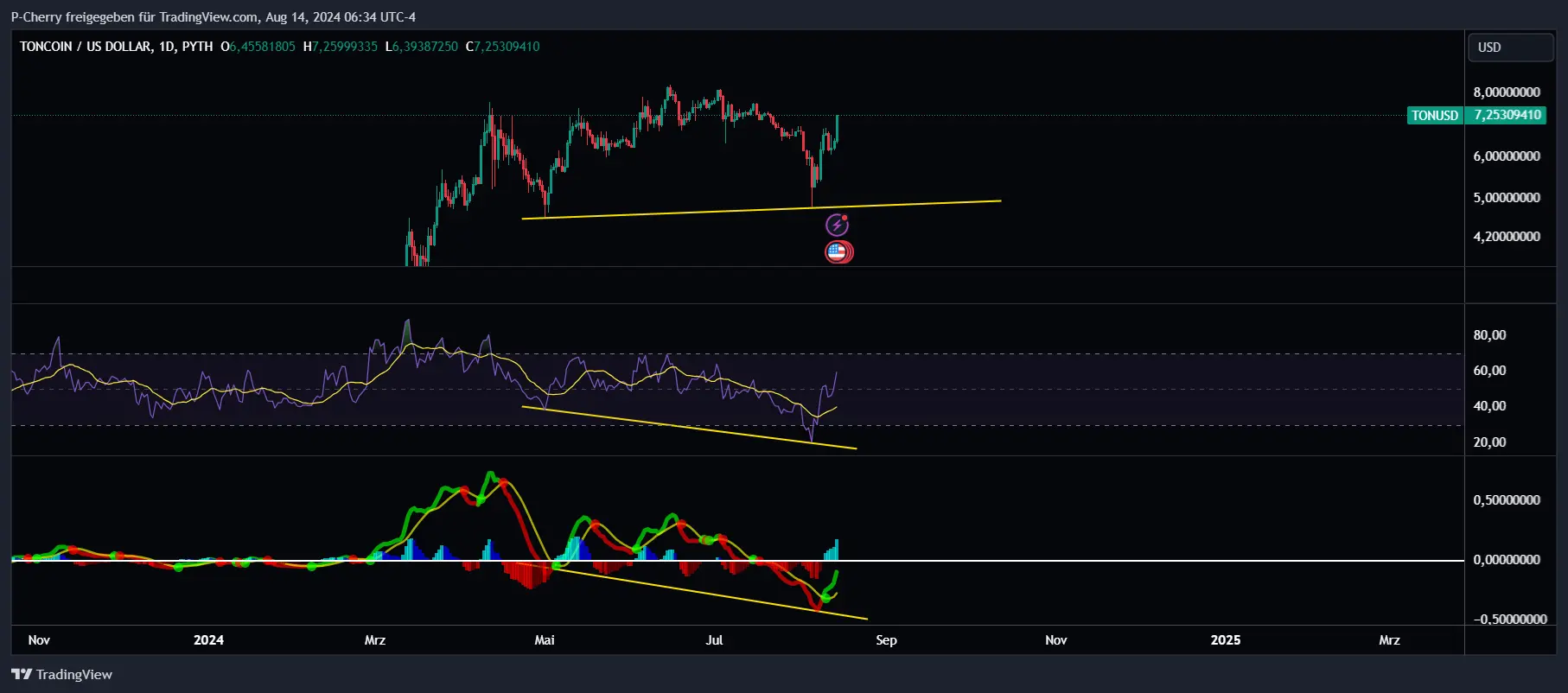
Task: Click the 8,00000000 price axis label
Action: (x=1507, y=92)
